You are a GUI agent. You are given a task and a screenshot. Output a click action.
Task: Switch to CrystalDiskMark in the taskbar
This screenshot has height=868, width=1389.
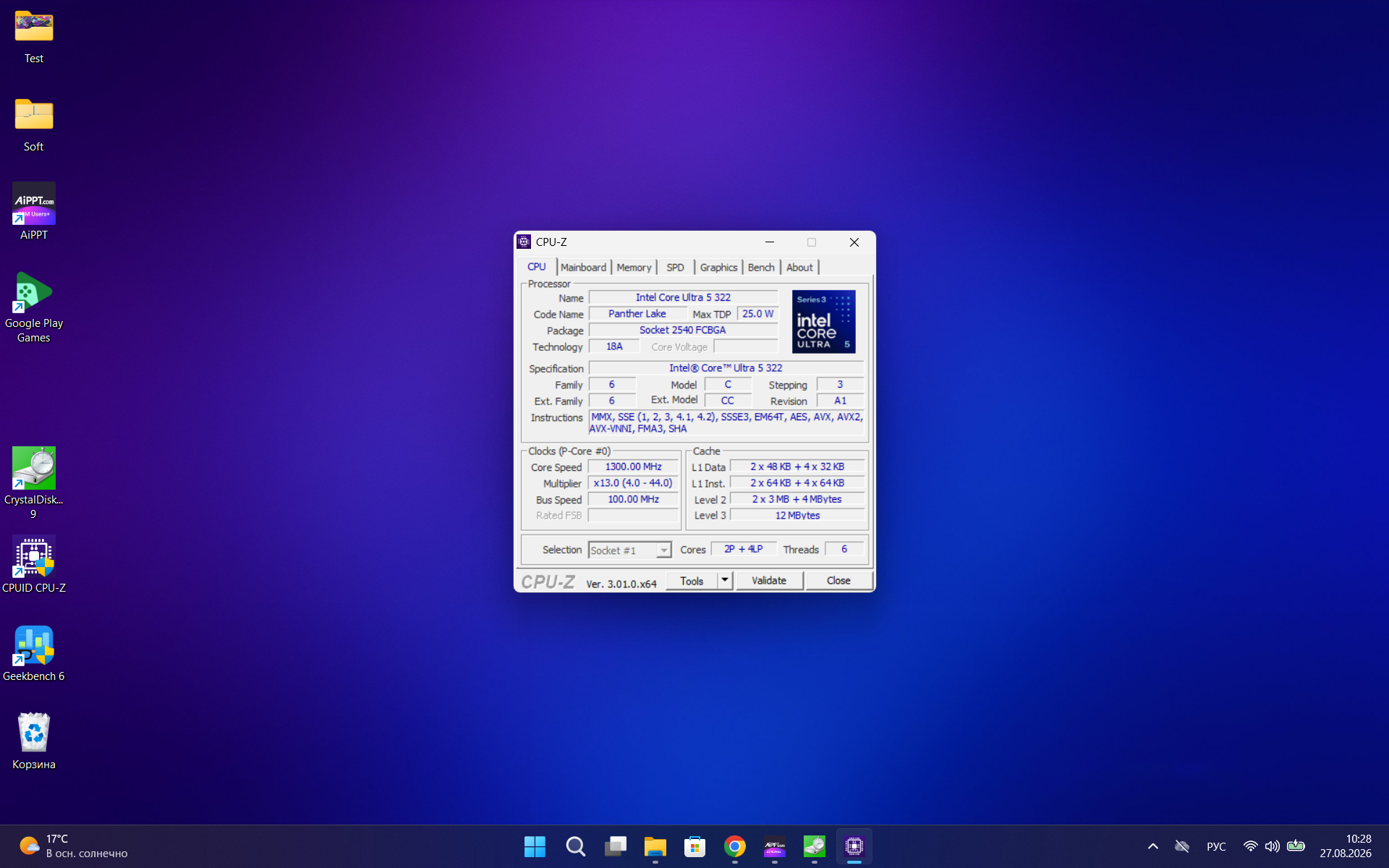pyautogui.click(x=815, y=846)
